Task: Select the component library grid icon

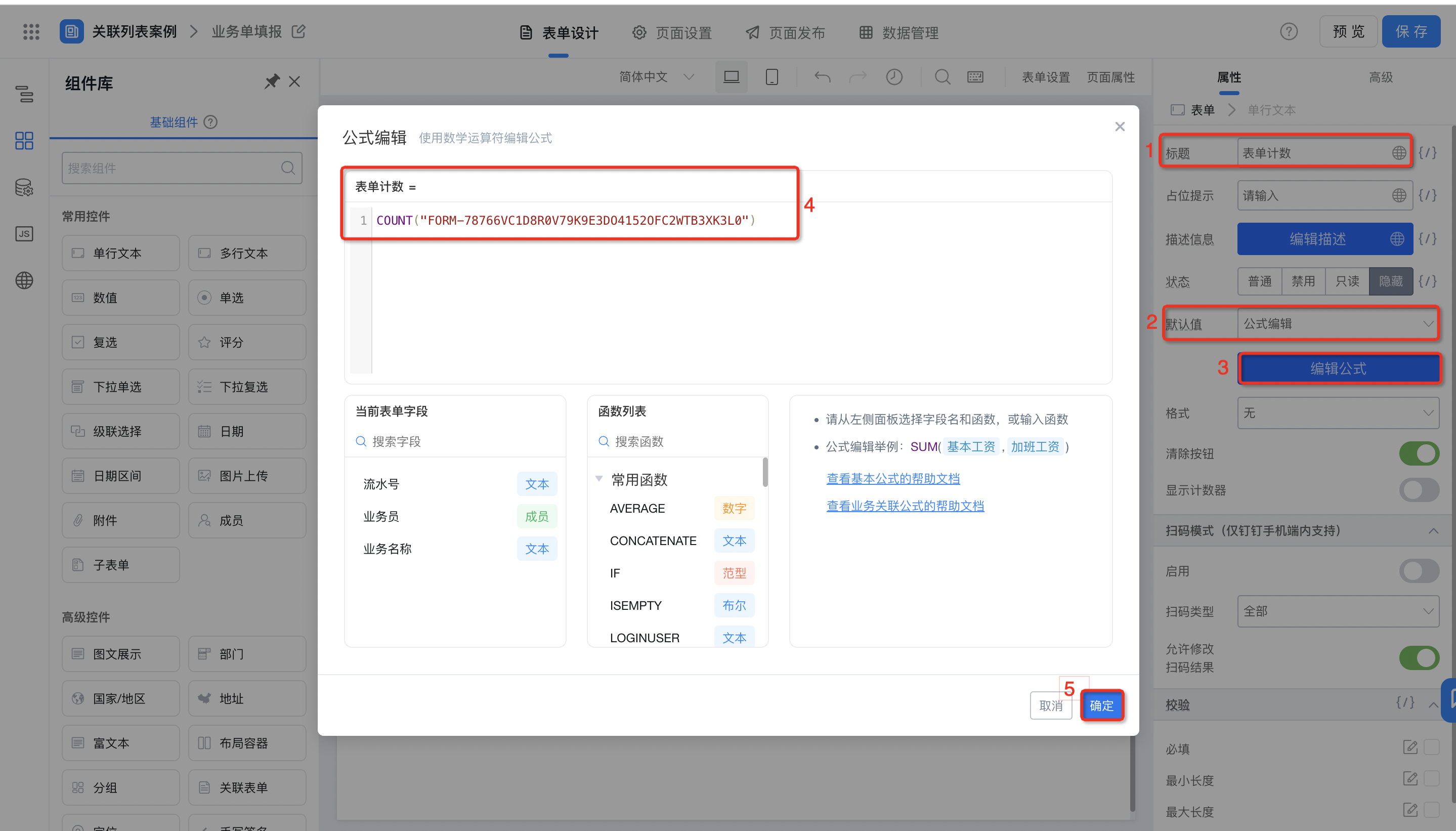Action: coord(24,140)
